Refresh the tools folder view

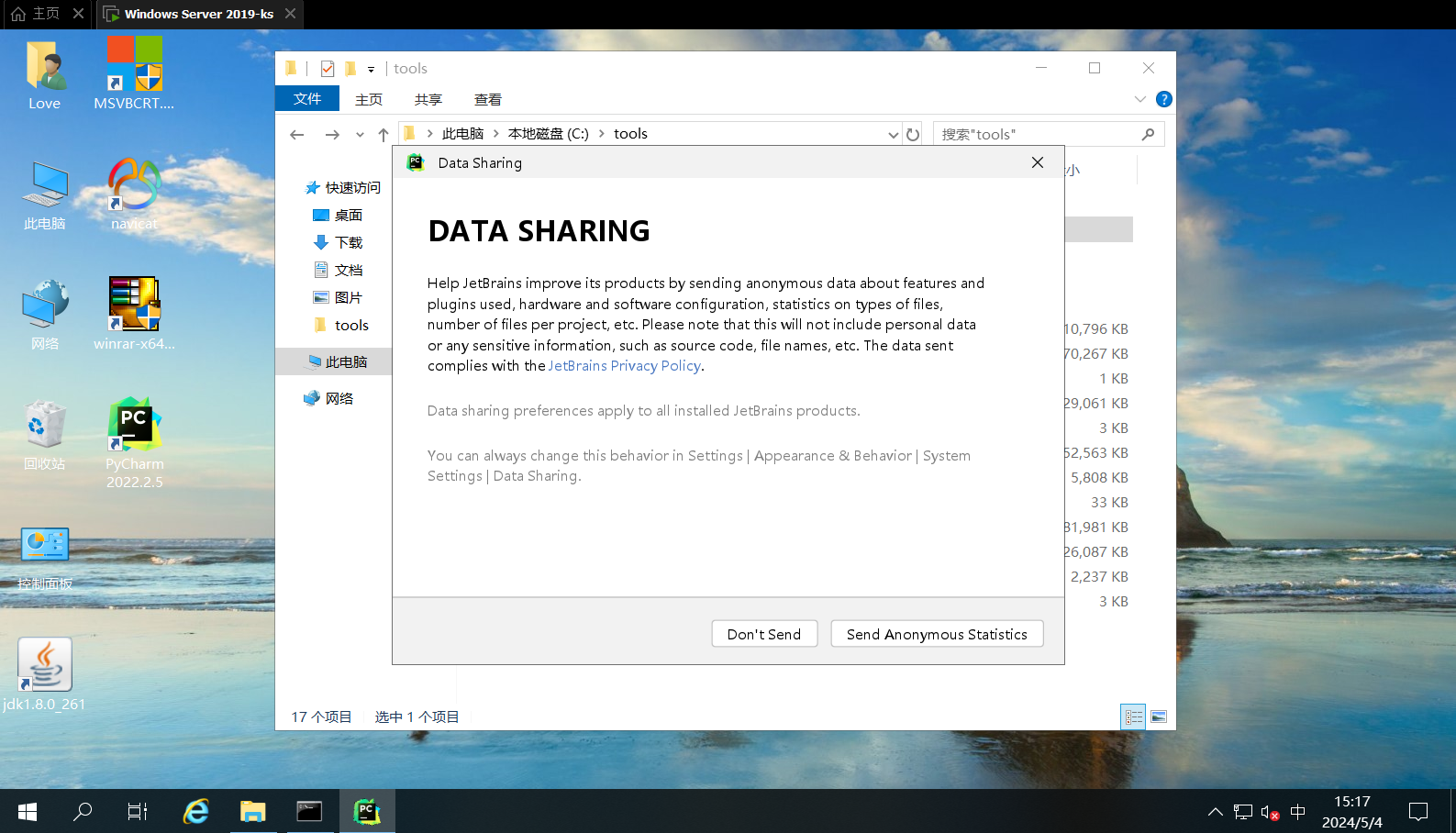(x=913, y=134)
